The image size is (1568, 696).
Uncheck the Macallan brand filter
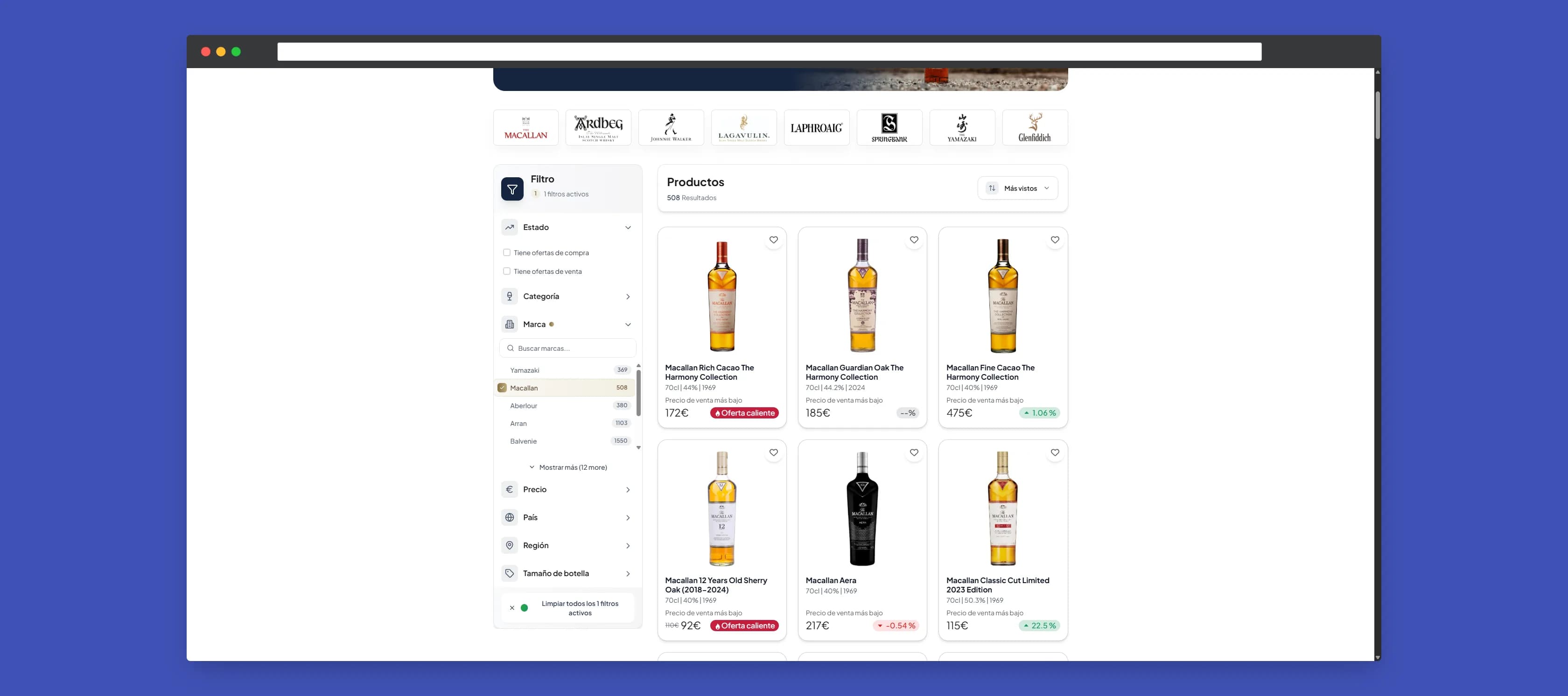(502, 388)
